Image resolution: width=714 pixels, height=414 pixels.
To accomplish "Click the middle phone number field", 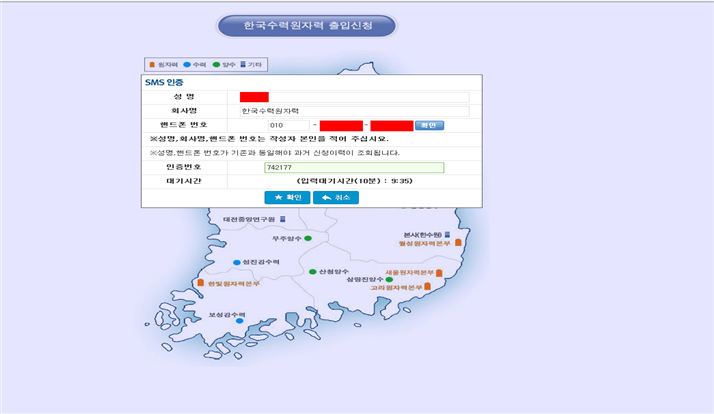I will click(341, 126).
